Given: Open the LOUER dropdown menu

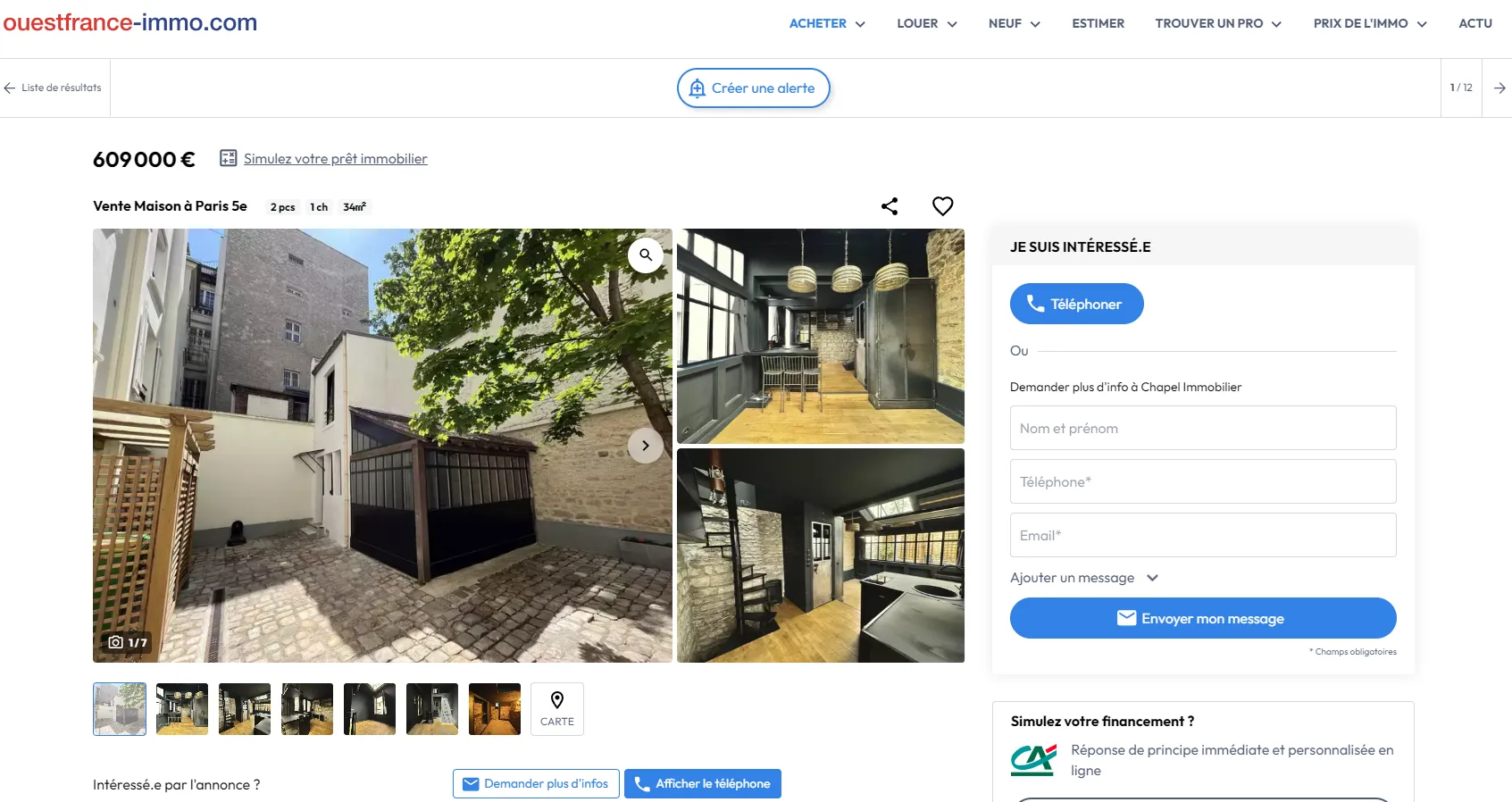Looking at the screenshot, I should point(927,24).
